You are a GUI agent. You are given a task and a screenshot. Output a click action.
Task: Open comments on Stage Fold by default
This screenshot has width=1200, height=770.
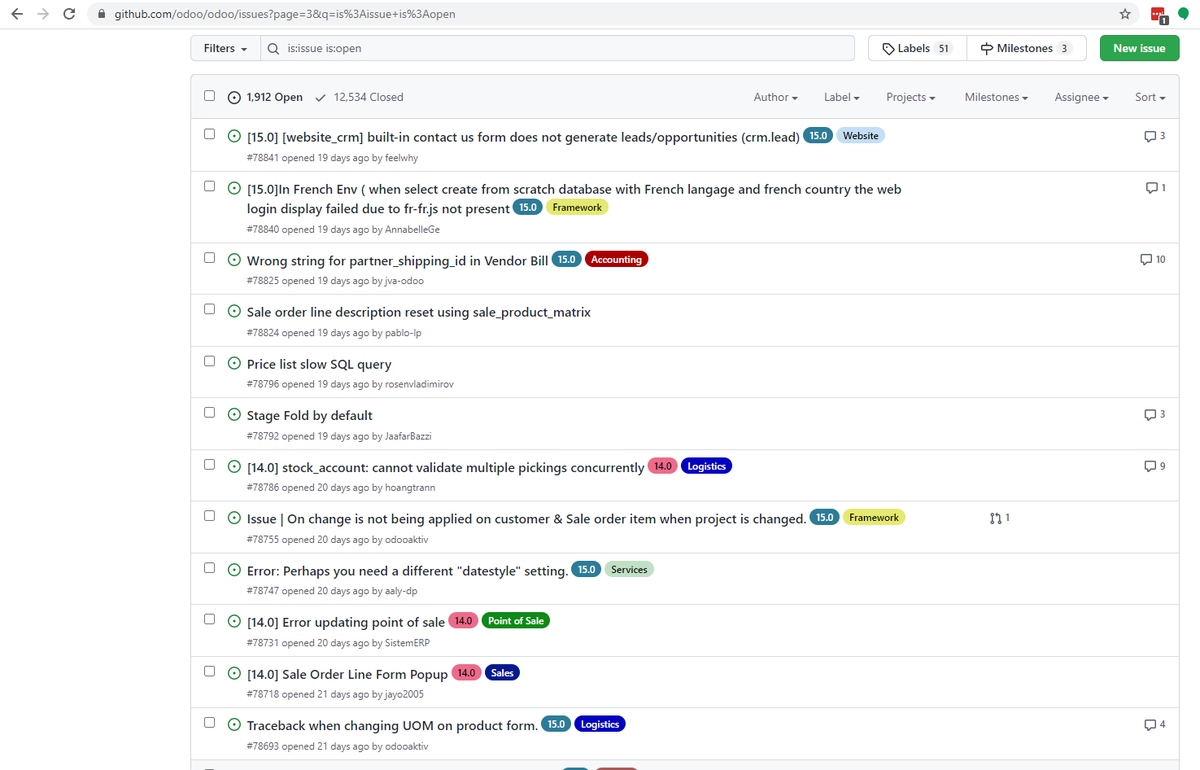(x=1154, y=415)
